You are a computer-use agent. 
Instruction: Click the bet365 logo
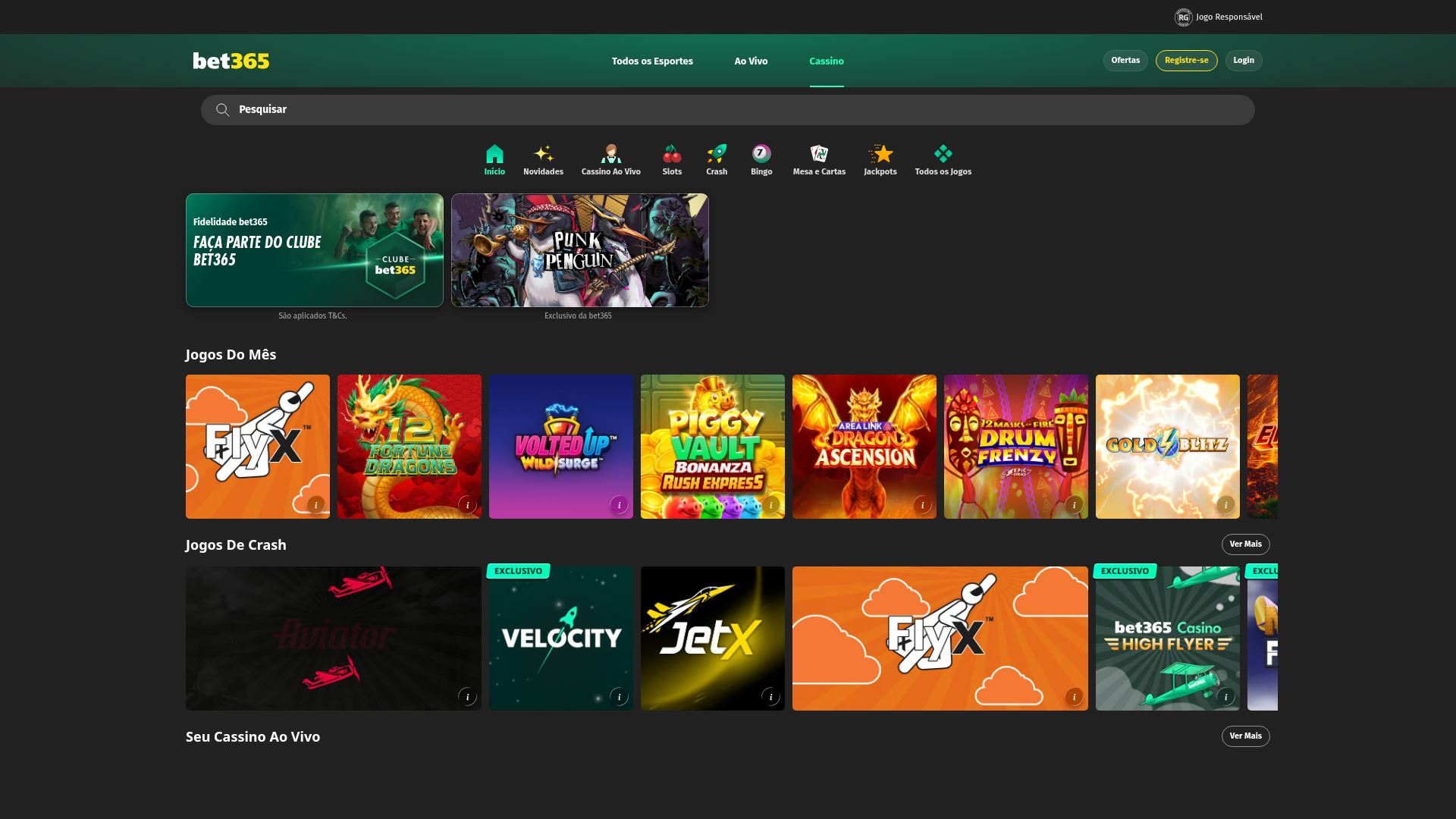tap(231, 61)
